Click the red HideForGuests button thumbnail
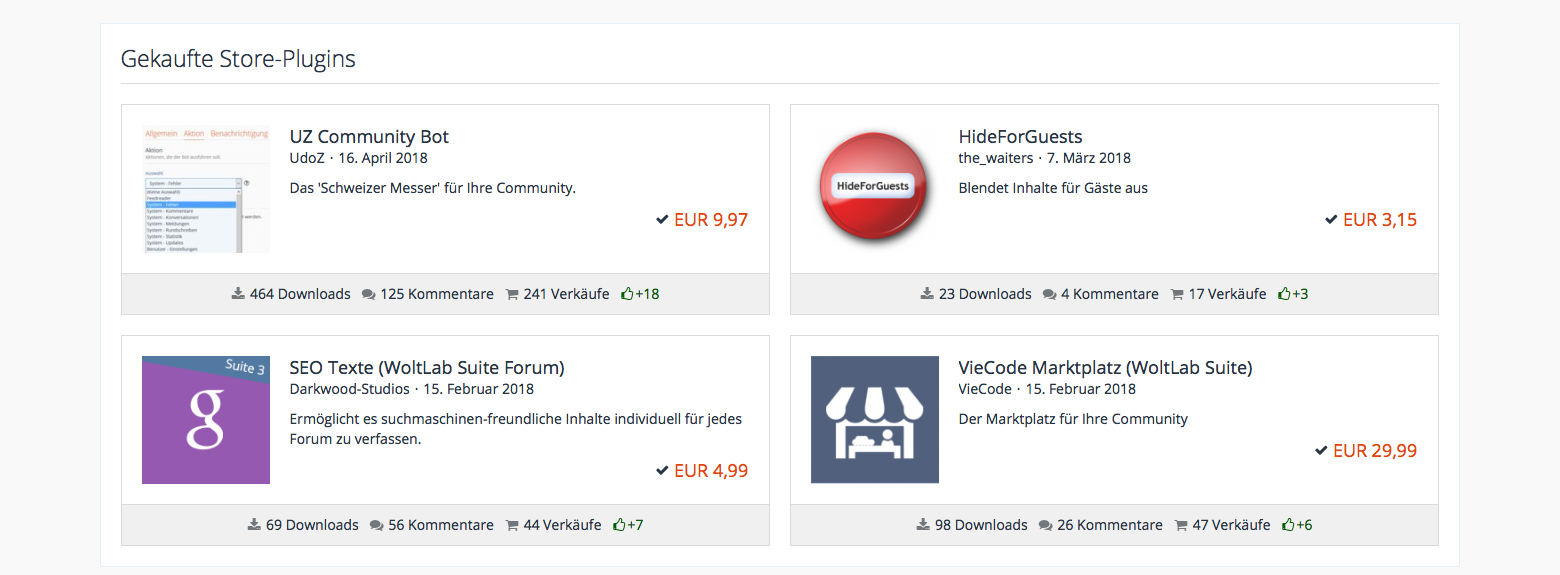1560x575 pixels. (875, 188)
